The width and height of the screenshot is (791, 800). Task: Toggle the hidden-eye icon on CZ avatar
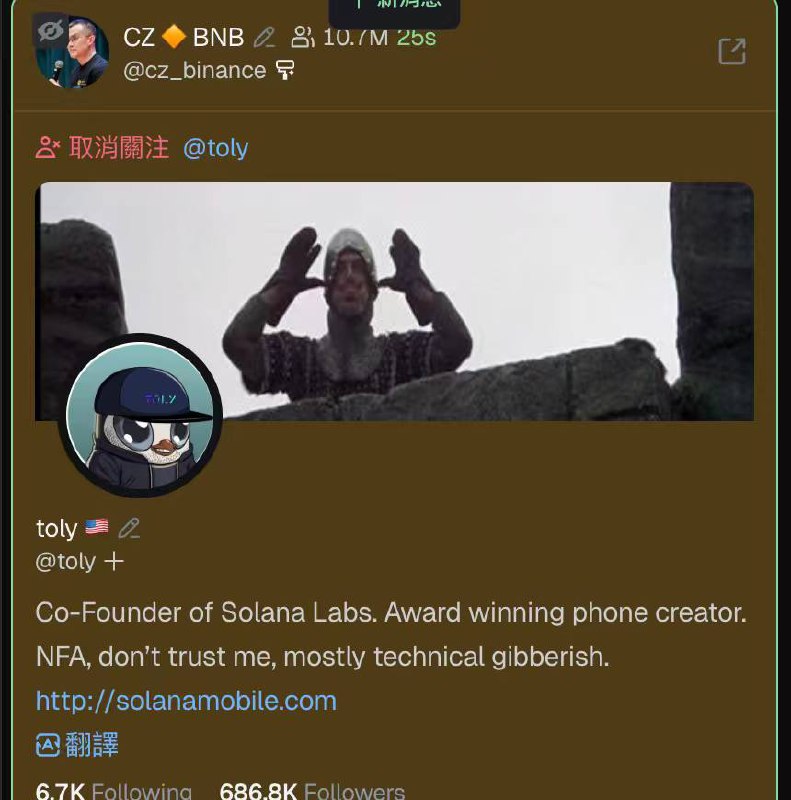[51, 31]
